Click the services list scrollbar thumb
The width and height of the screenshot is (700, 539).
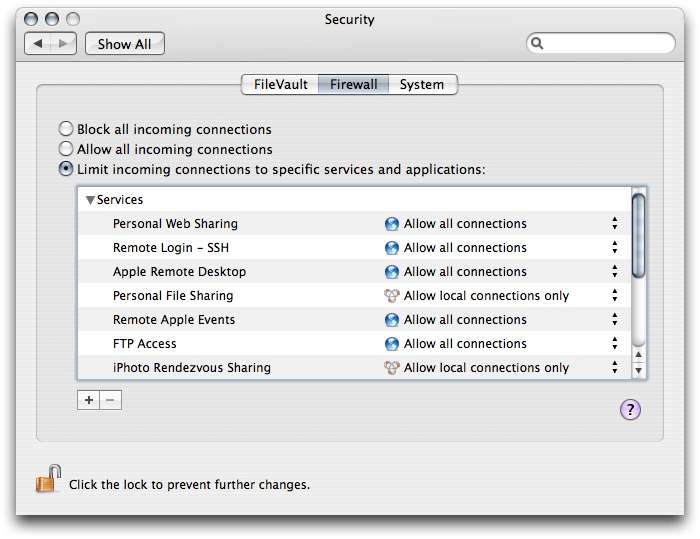pos(638,236)
